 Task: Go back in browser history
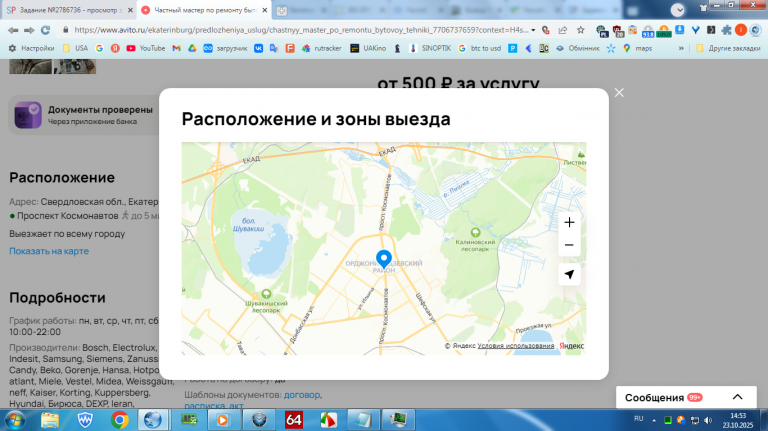pyautogui.click(x=13, y=30)
